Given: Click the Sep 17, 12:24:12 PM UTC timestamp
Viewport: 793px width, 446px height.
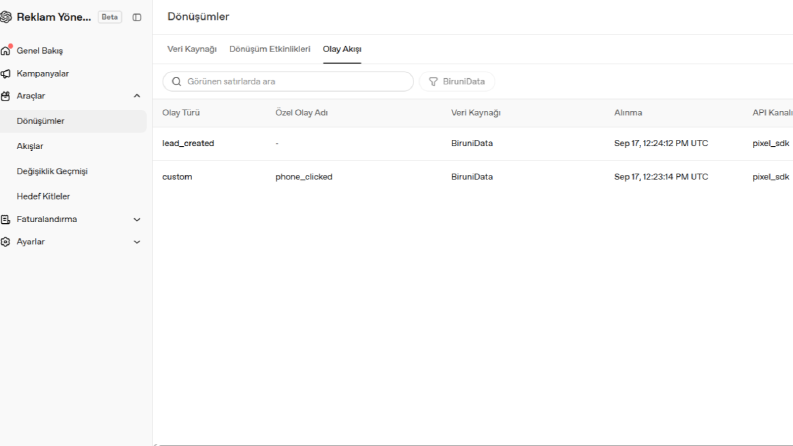Looking at the screenshot, I should pos(661,144).
